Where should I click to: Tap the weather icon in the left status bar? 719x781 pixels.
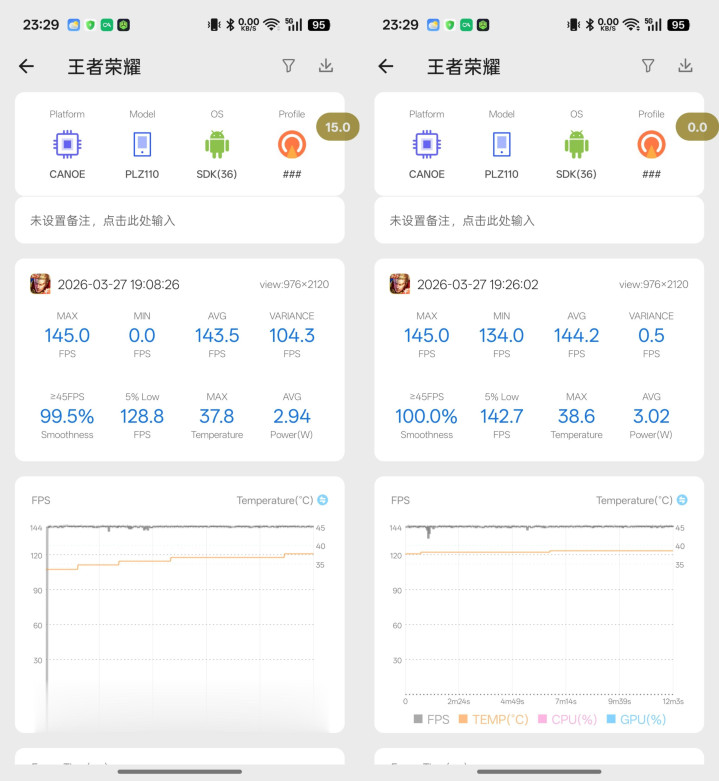click(74, 25)
